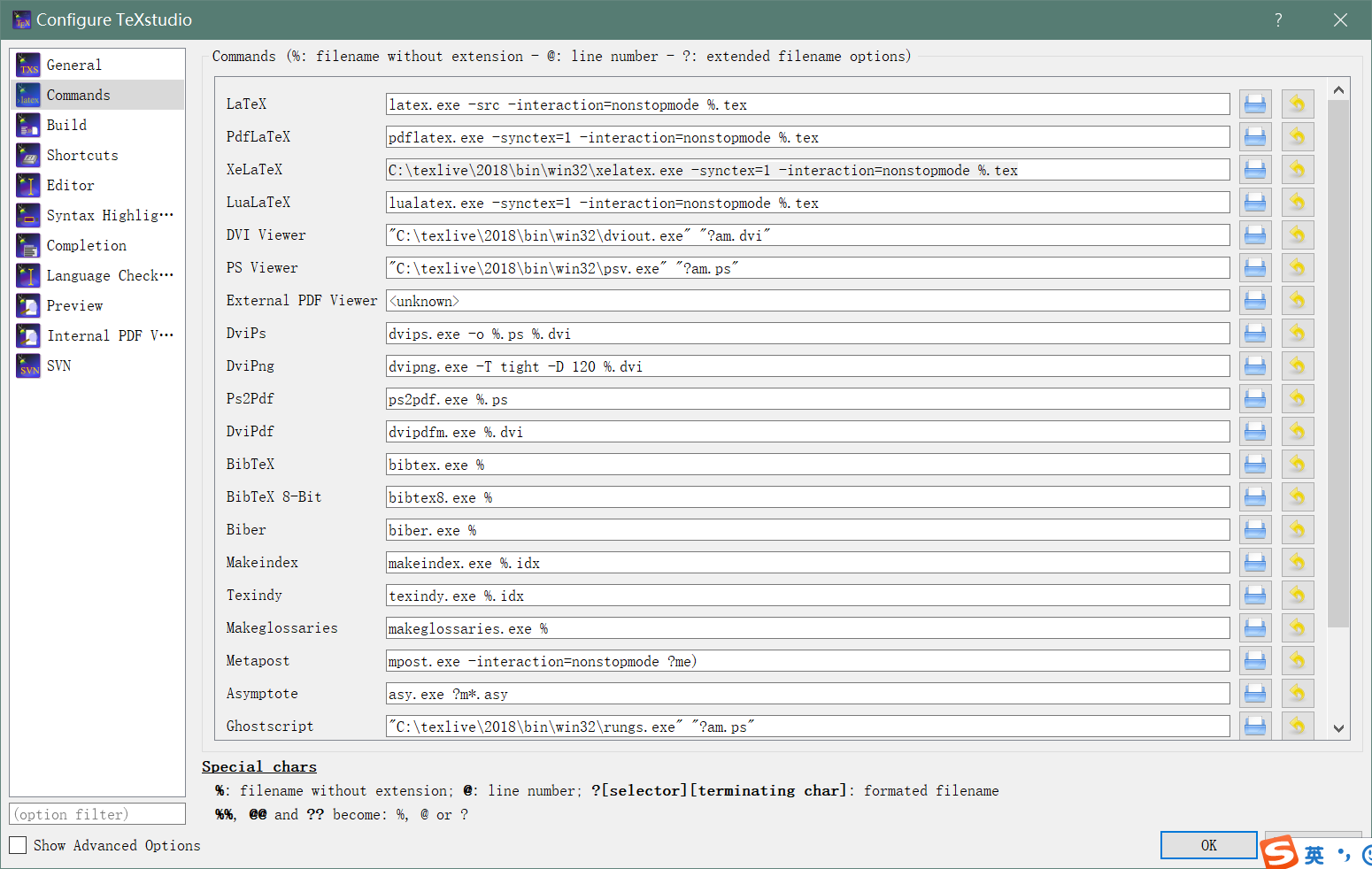
Task: Open the Shortcuts settings
Action: (81, 155)
